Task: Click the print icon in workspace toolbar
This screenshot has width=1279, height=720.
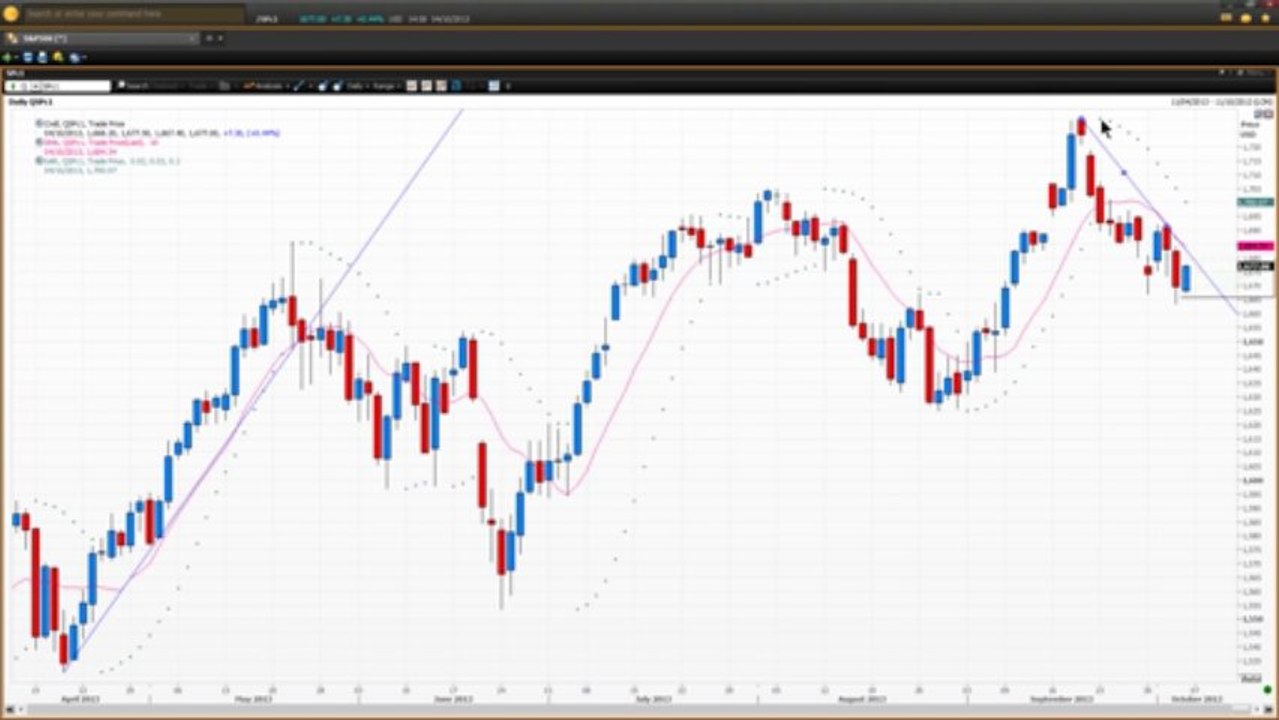Action: [43, 57]
